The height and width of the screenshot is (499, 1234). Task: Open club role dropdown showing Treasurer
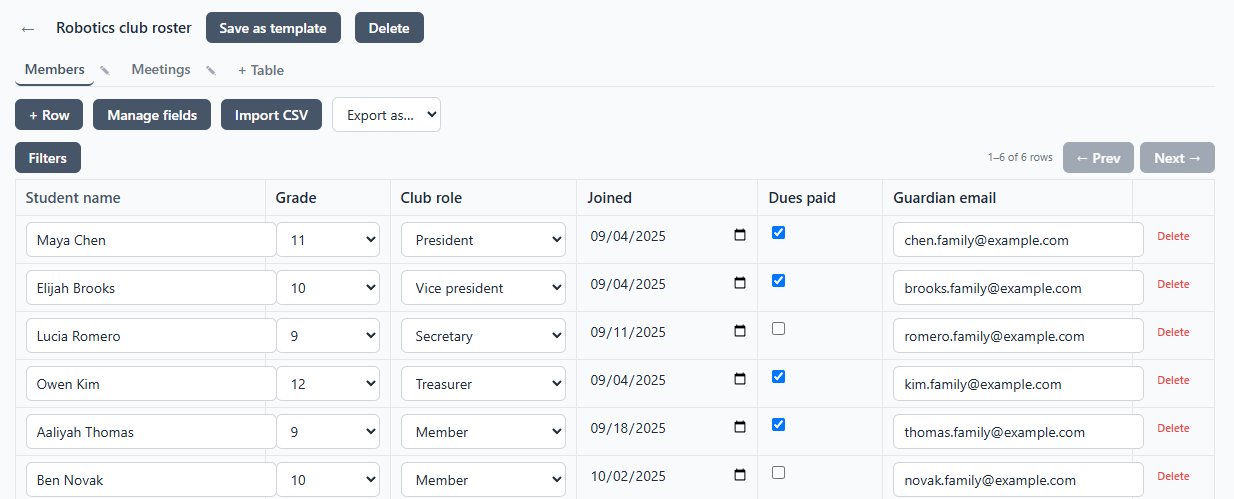tap(483, 384)
